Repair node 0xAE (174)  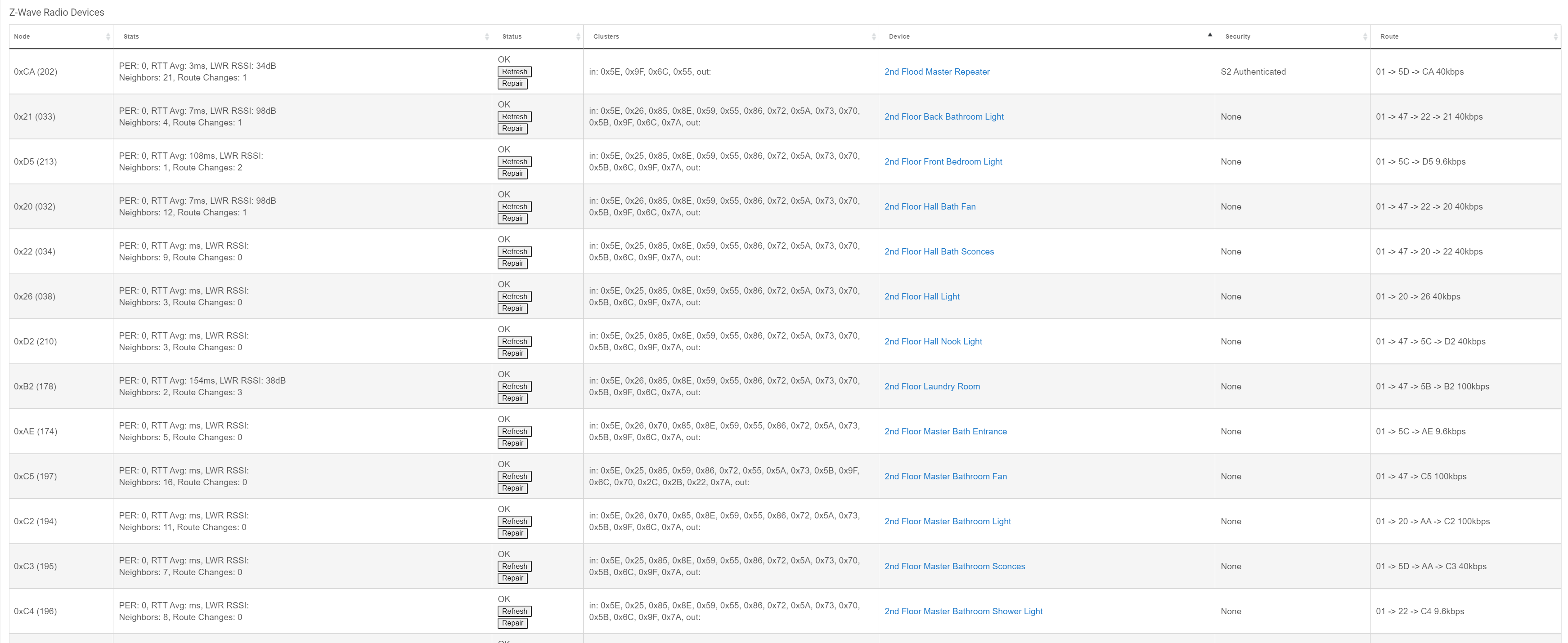pos(512,444)
